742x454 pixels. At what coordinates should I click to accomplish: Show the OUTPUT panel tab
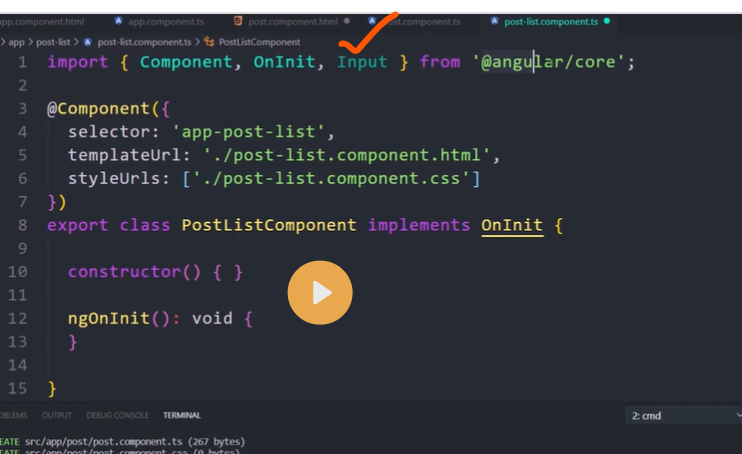click(x=56, y=415)
